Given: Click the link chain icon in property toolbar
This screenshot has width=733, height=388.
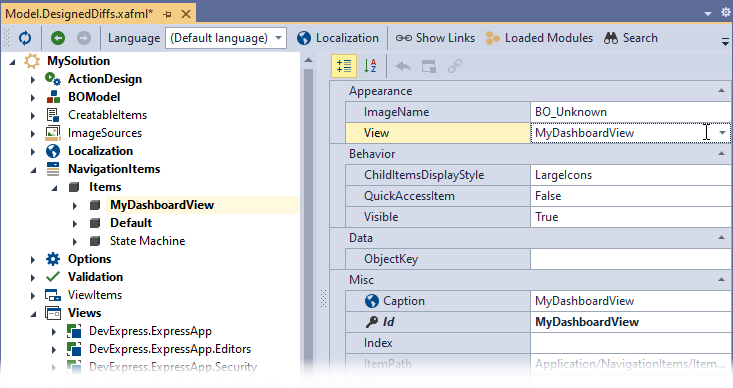Looking at the screenshot, I should (455, 66).
